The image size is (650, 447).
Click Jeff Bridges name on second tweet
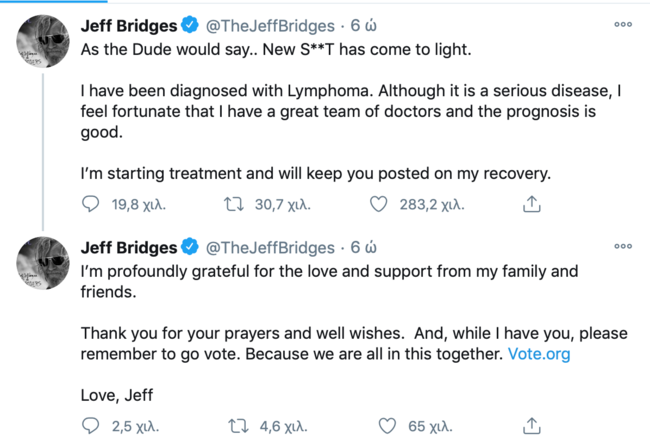129,247
